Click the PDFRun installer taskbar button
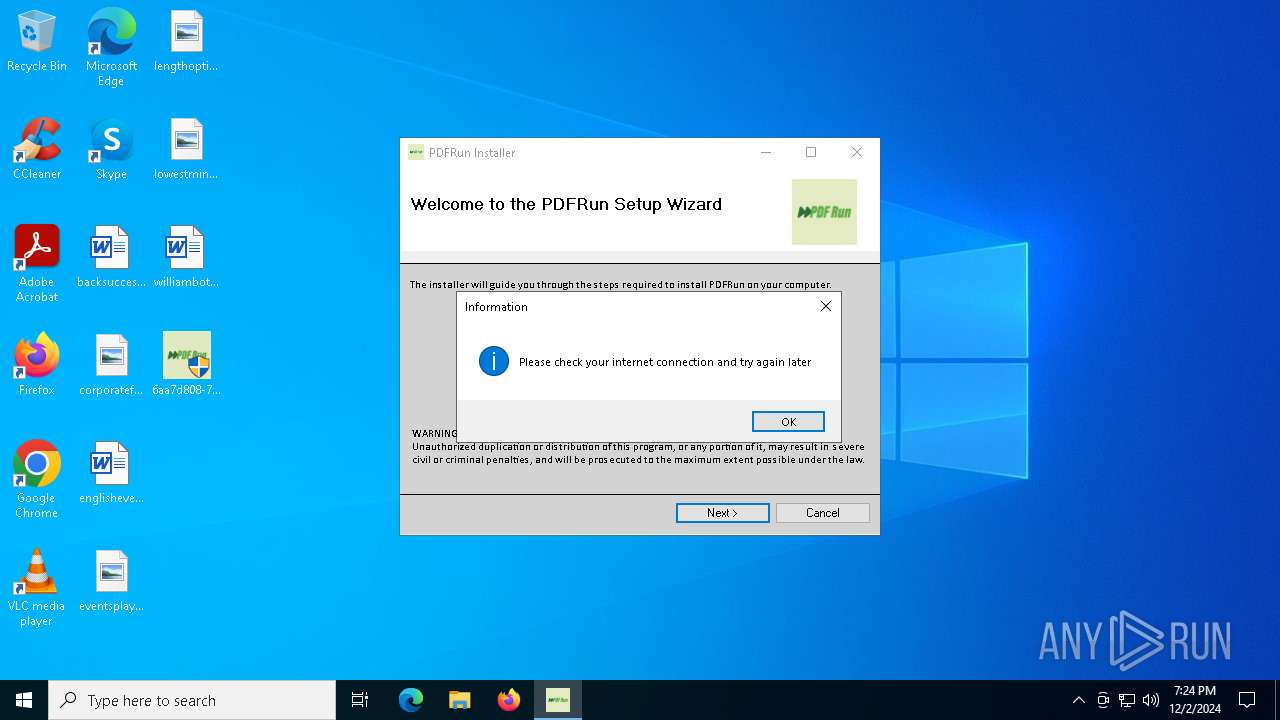Image resolution: width=1280 pixels, height=720 pixels. 558,700
